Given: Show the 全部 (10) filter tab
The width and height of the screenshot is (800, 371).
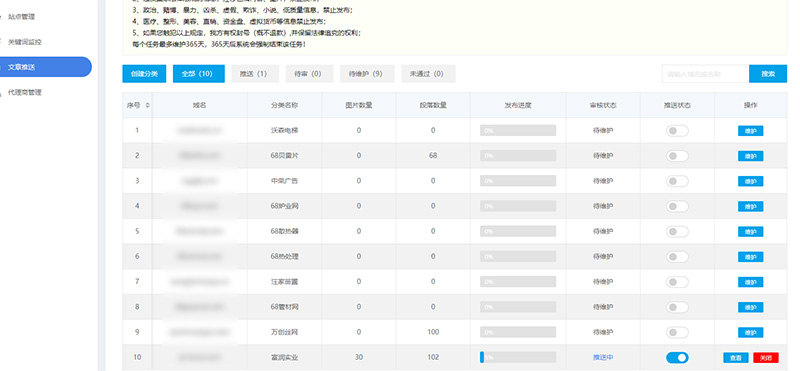Looking at the screenshot, I should [x=198, y=73].
